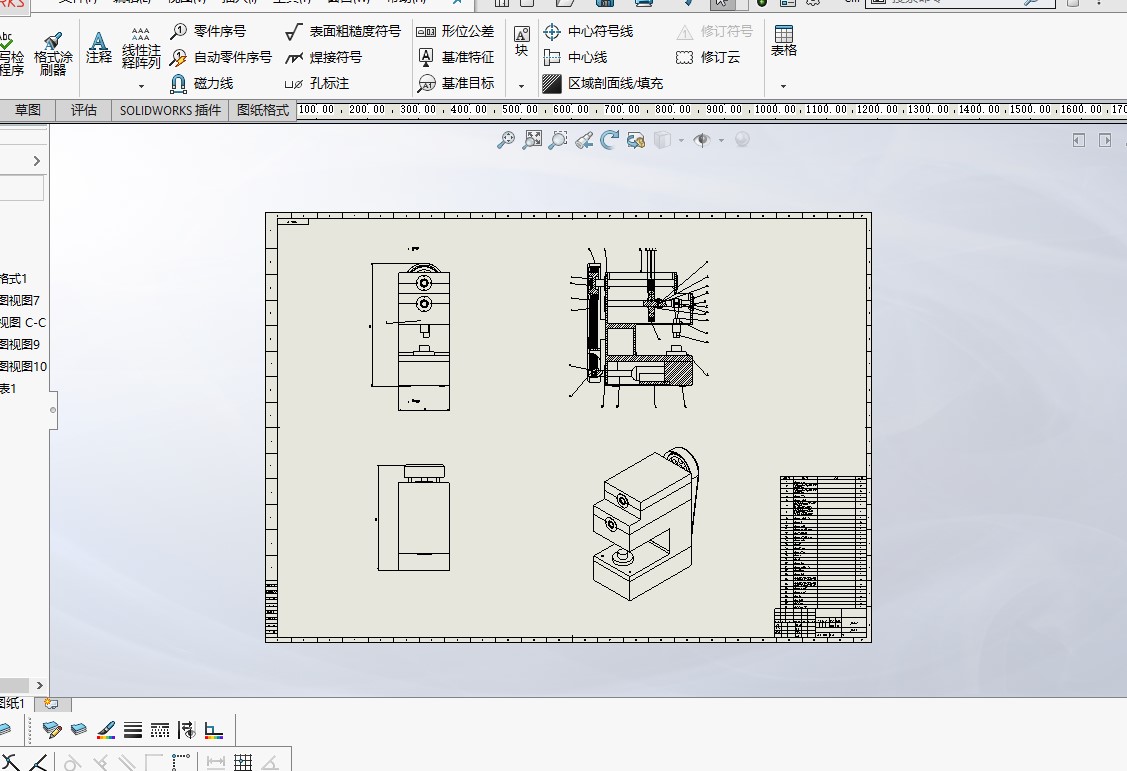
Task: Open the 形位公差 geometric tolerance tool
Action: (x=455, y=31)
